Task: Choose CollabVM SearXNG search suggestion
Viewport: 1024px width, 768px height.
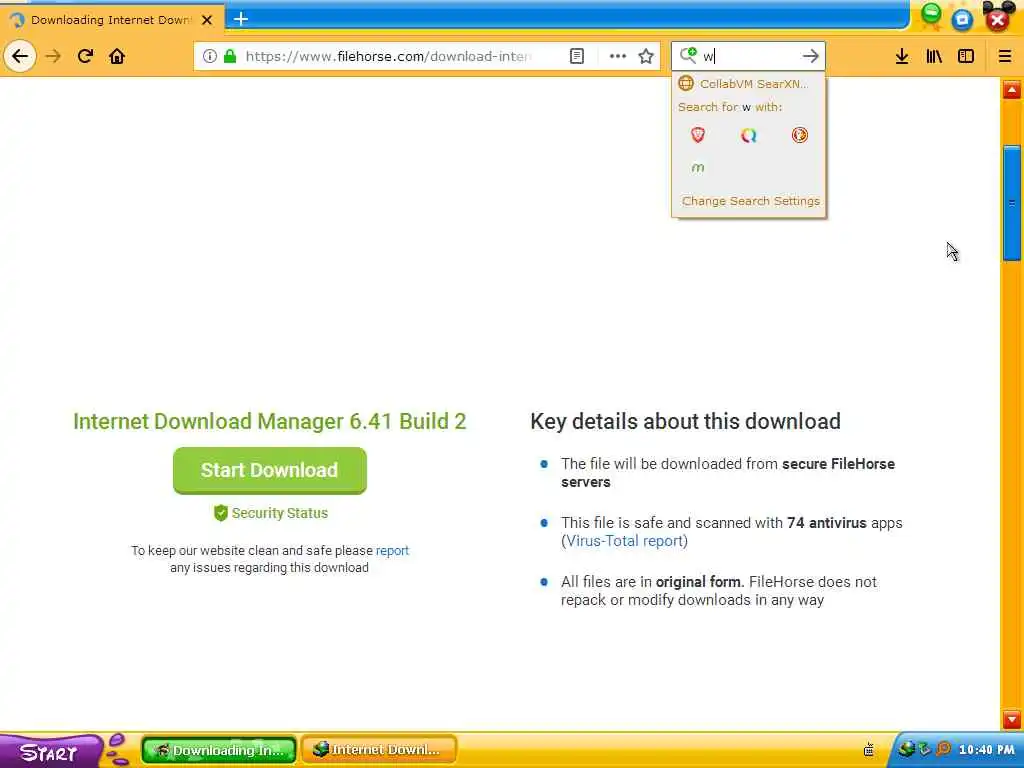Action: (x=748, y=84)
